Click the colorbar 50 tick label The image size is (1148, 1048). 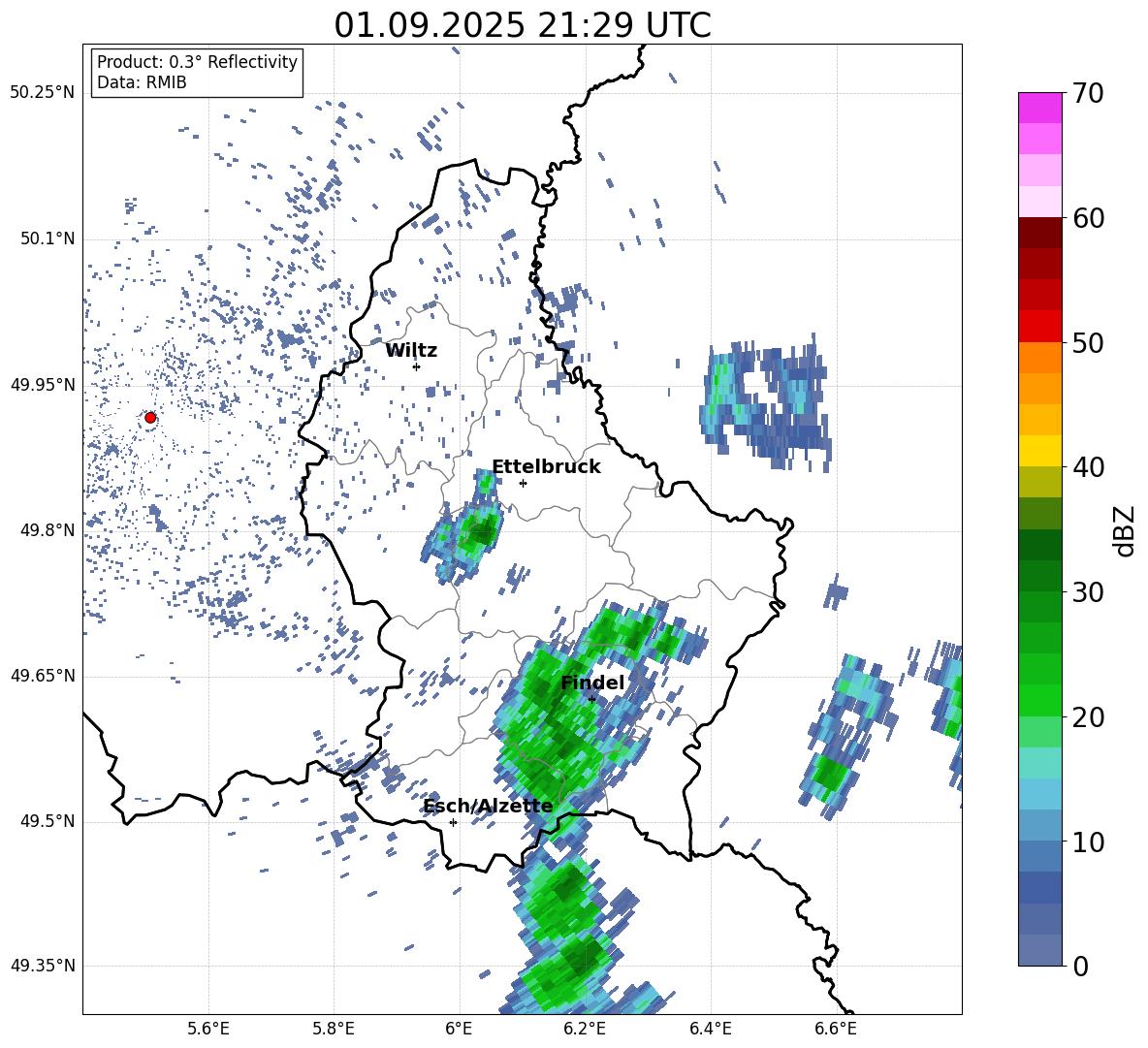pos(1088,342)
